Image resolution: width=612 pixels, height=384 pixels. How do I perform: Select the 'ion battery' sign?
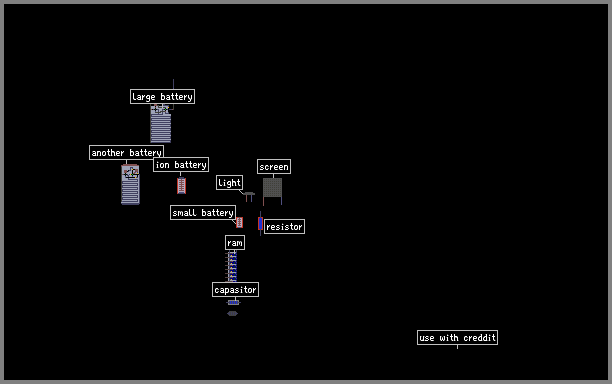pos(181,165)
